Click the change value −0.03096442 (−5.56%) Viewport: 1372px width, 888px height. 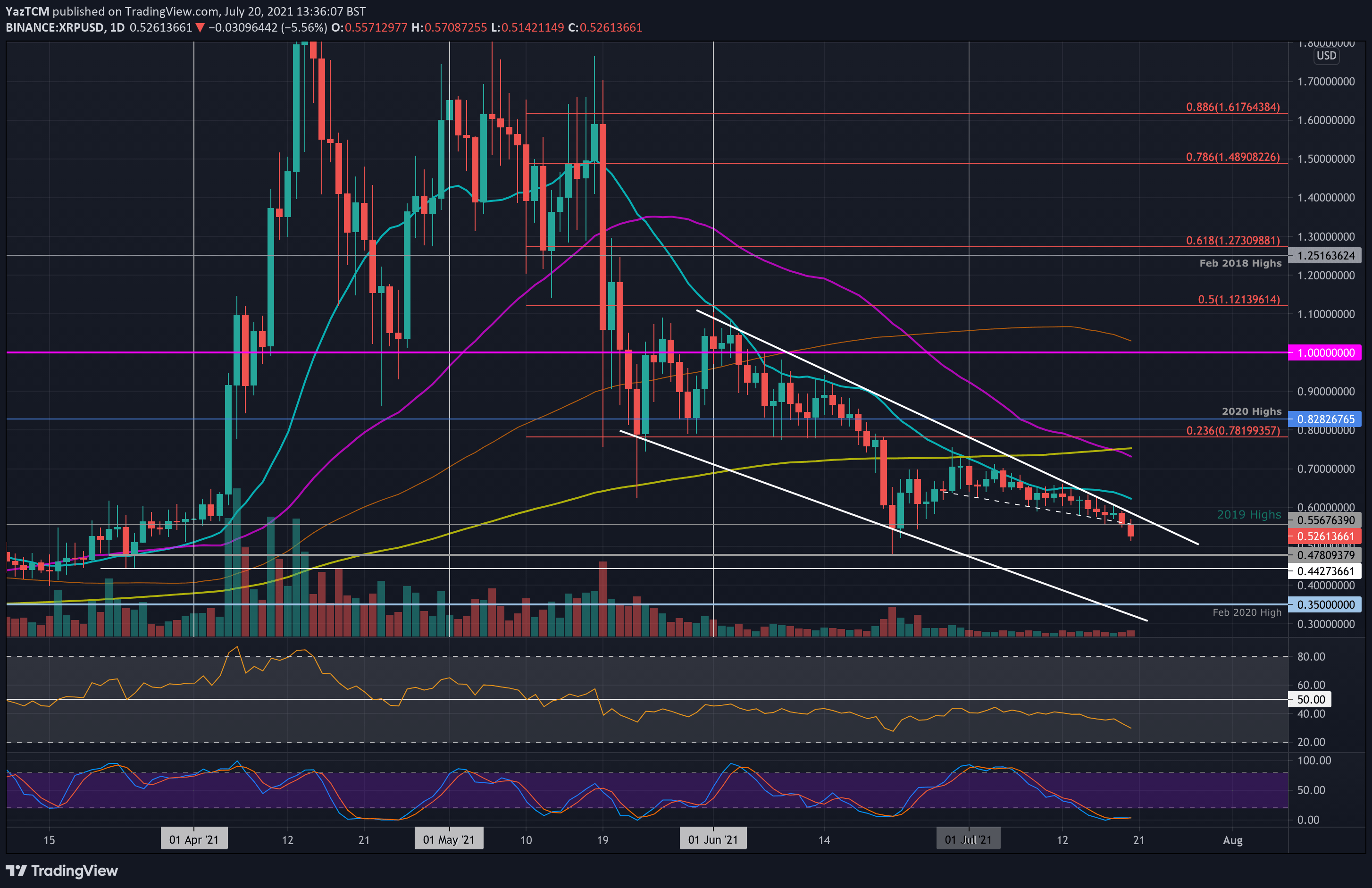click(x=268, y=27)
